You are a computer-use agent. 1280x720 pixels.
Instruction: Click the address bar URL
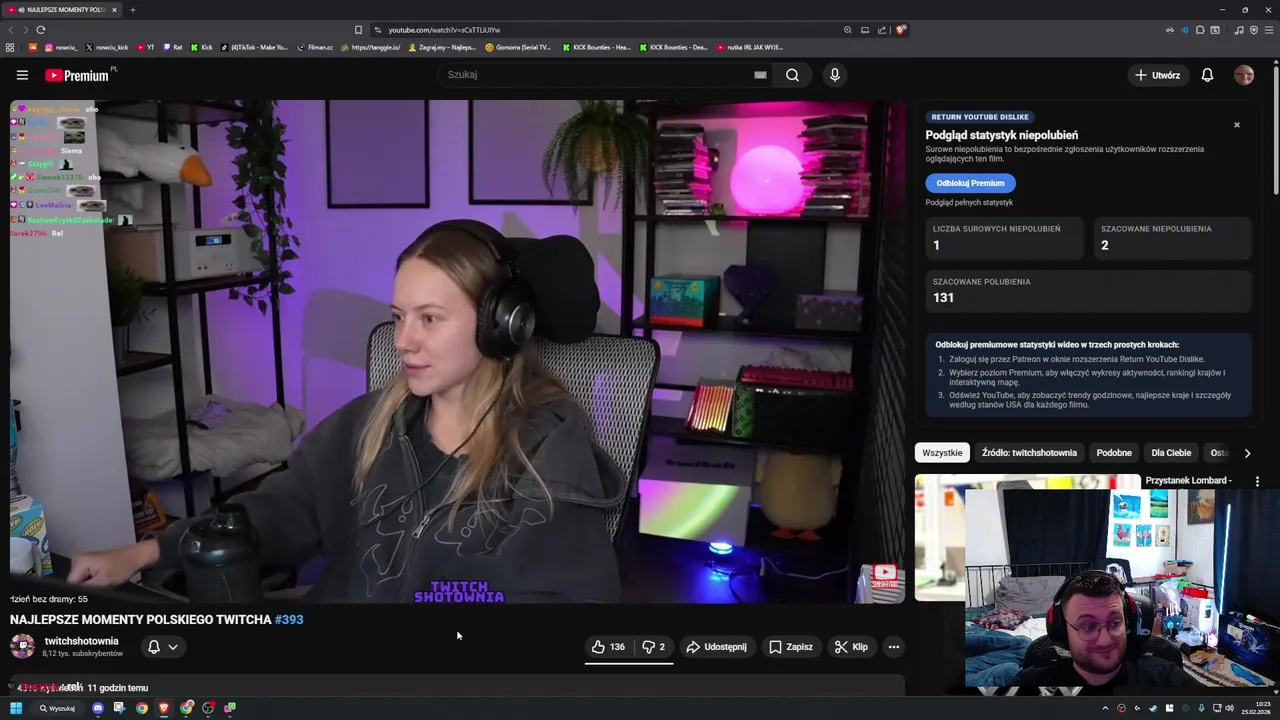click(x=444, y=30)
